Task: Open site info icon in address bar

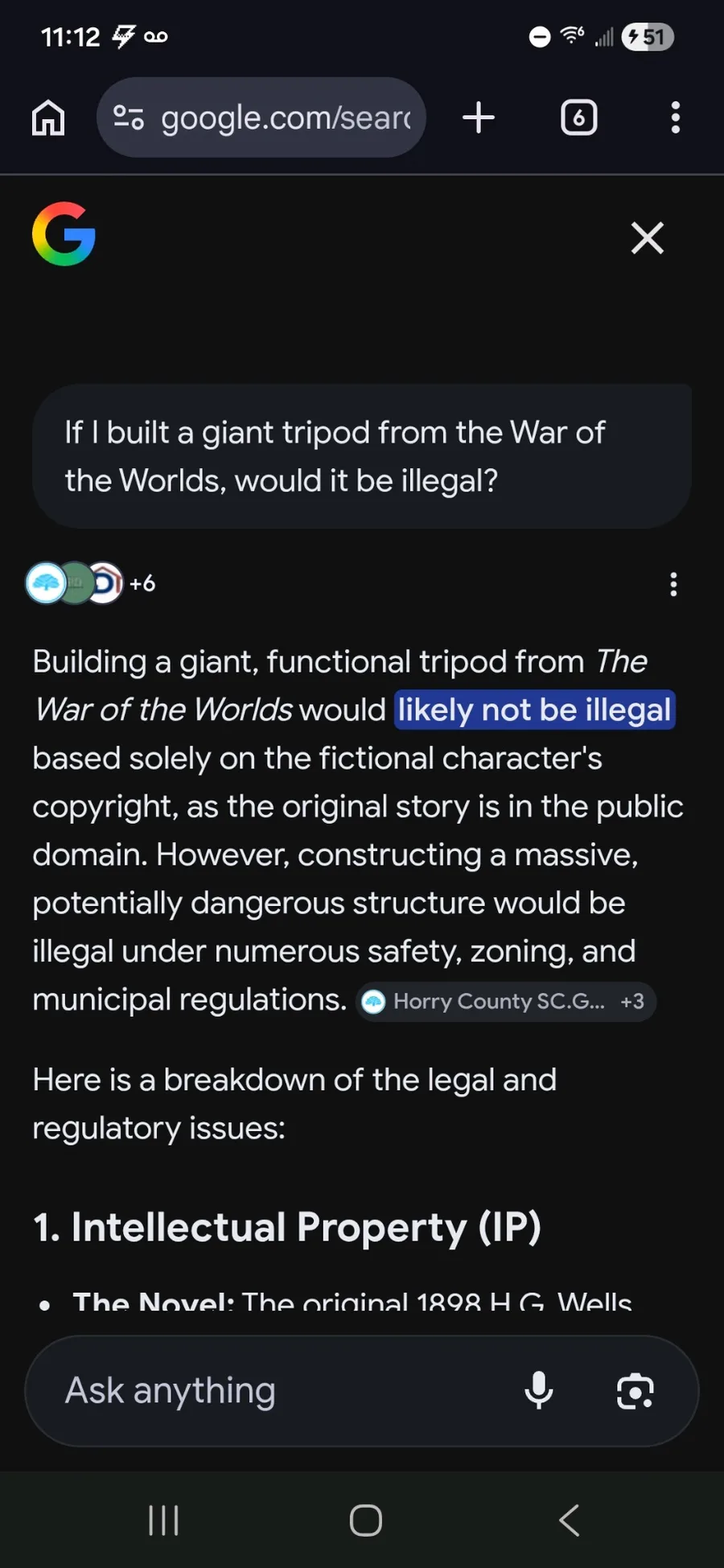Action: [129, 118]
